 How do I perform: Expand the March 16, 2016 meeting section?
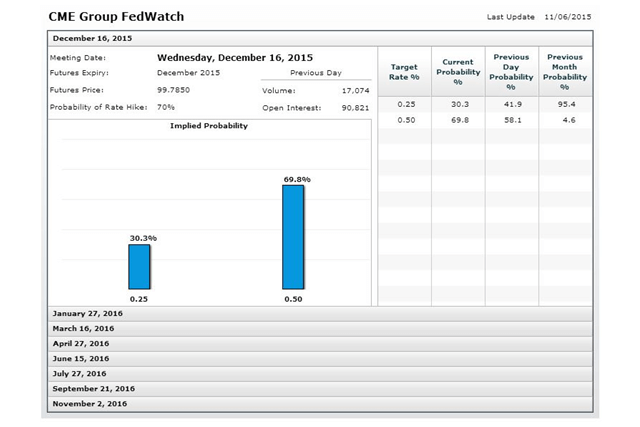tap(320, 329)
